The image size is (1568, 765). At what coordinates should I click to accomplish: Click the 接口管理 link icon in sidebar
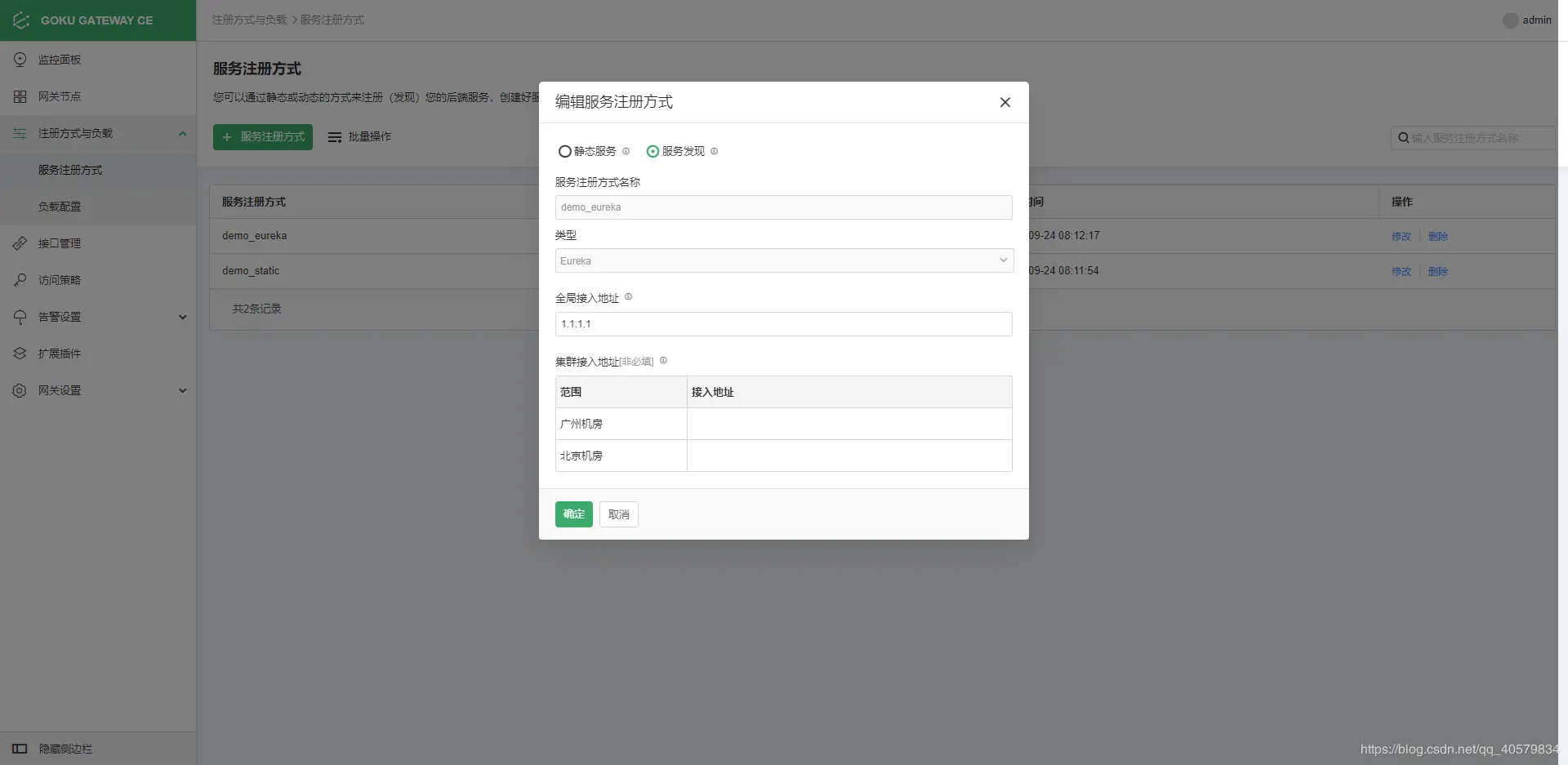pyautogui.click(x=20, y=243)
